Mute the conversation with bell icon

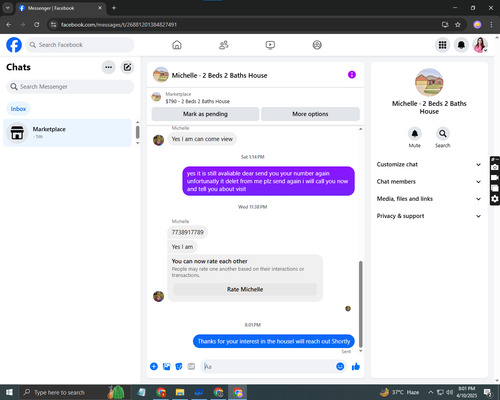pyautogui.click(x=415, y=134)
